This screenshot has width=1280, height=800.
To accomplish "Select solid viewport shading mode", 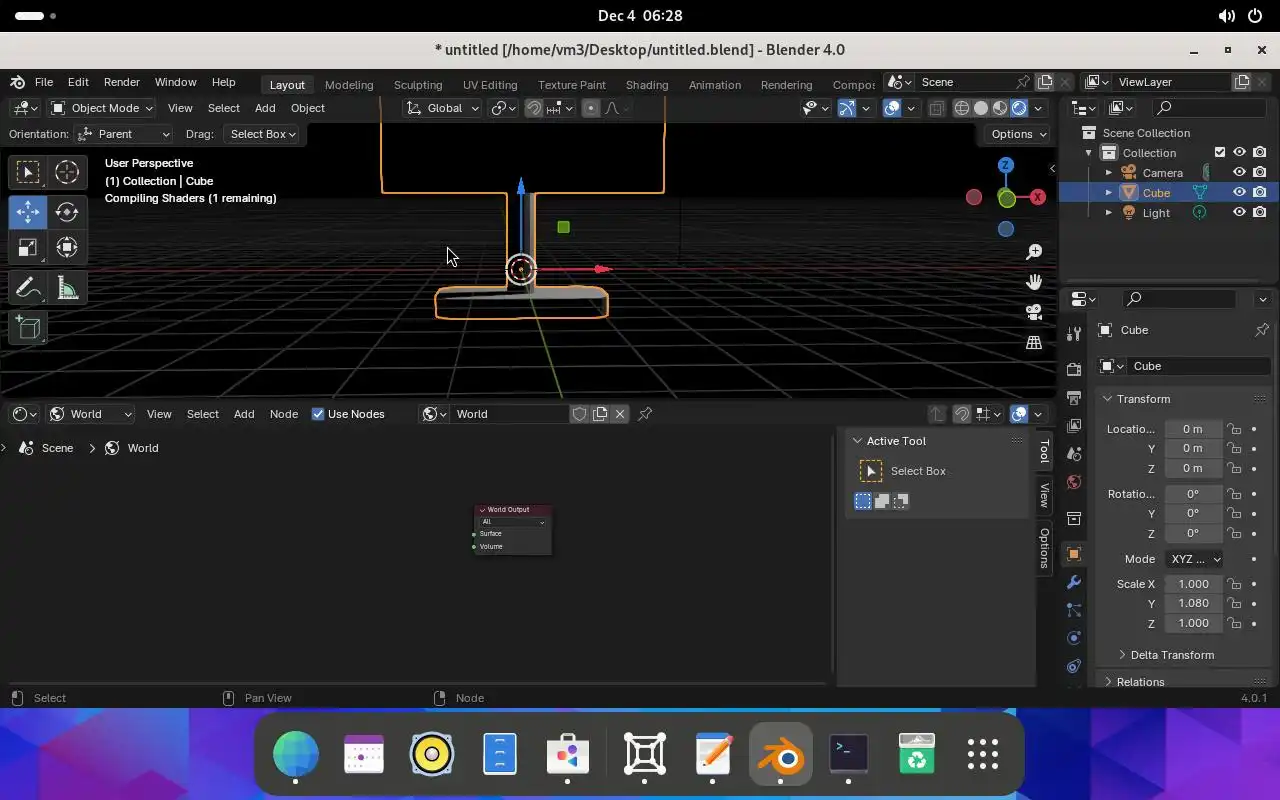I will coord(981,108).
